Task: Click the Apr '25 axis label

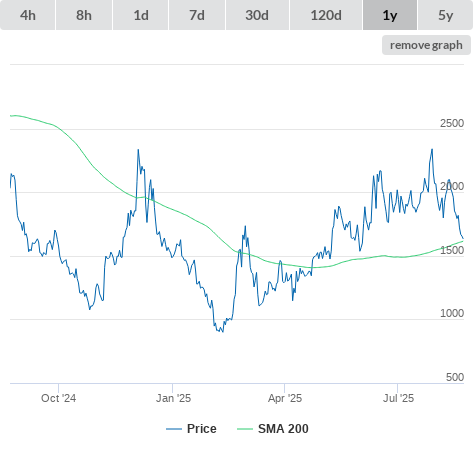Action: point(285,398)
